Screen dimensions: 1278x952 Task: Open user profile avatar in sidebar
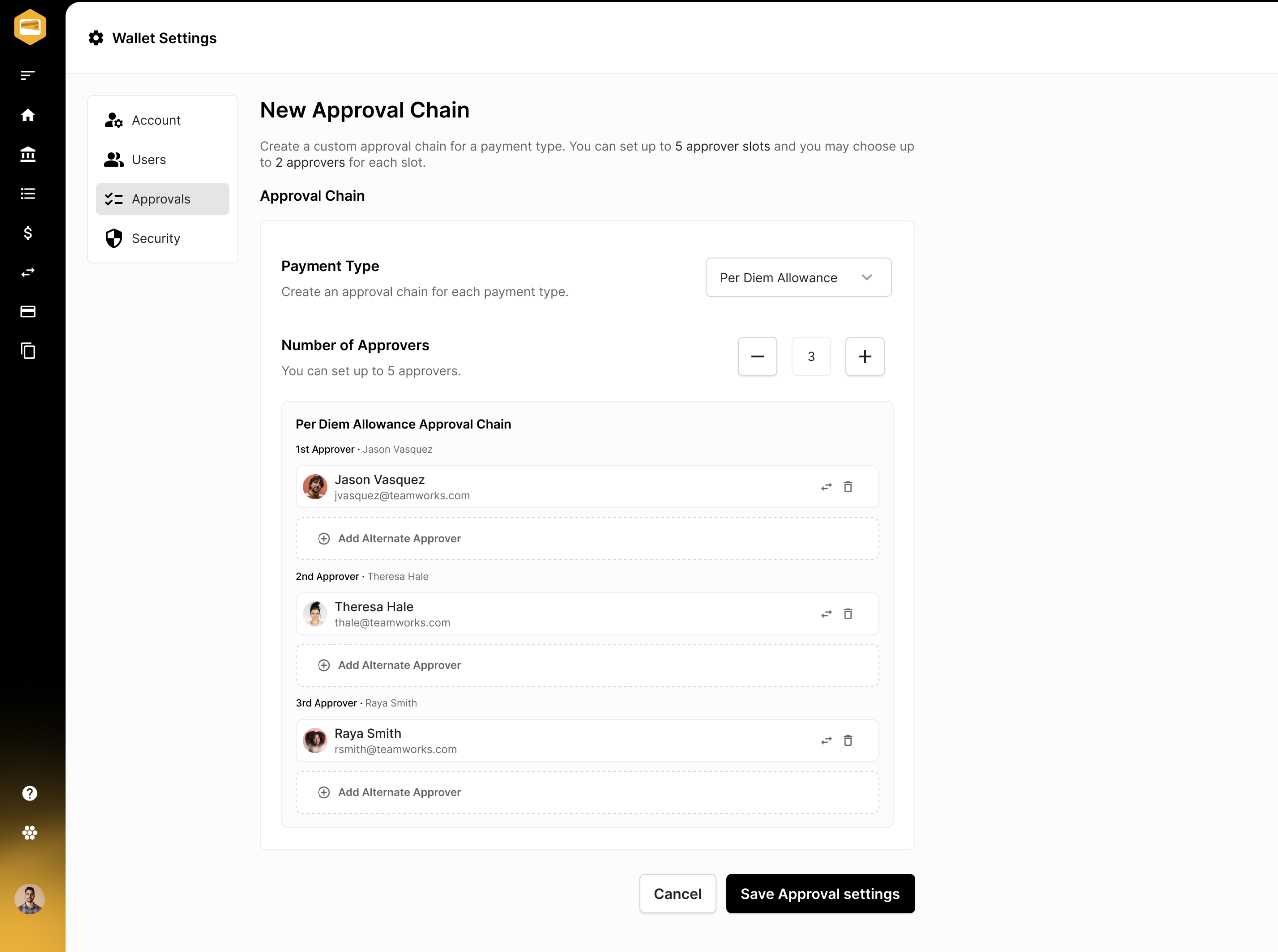[30, 899]
